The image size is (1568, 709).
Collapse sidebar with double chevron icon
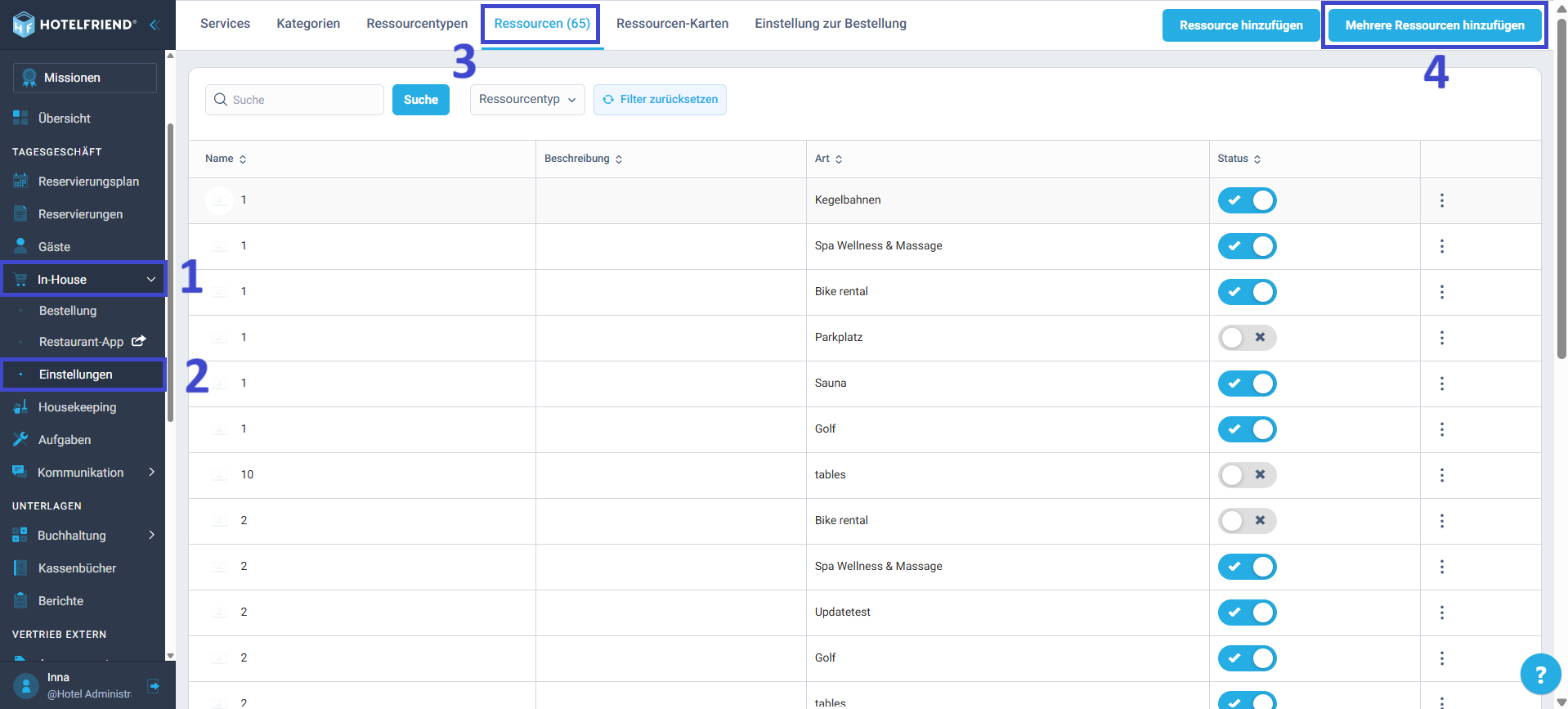point(154,25)
